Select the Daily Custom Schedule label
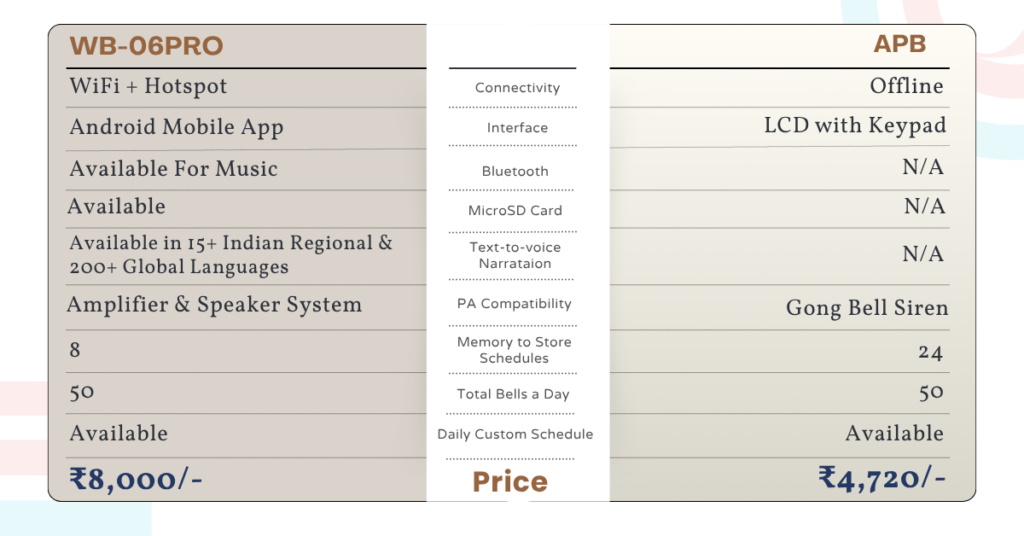The height and width of the screenshot is (536, 1024). (515, 434)
